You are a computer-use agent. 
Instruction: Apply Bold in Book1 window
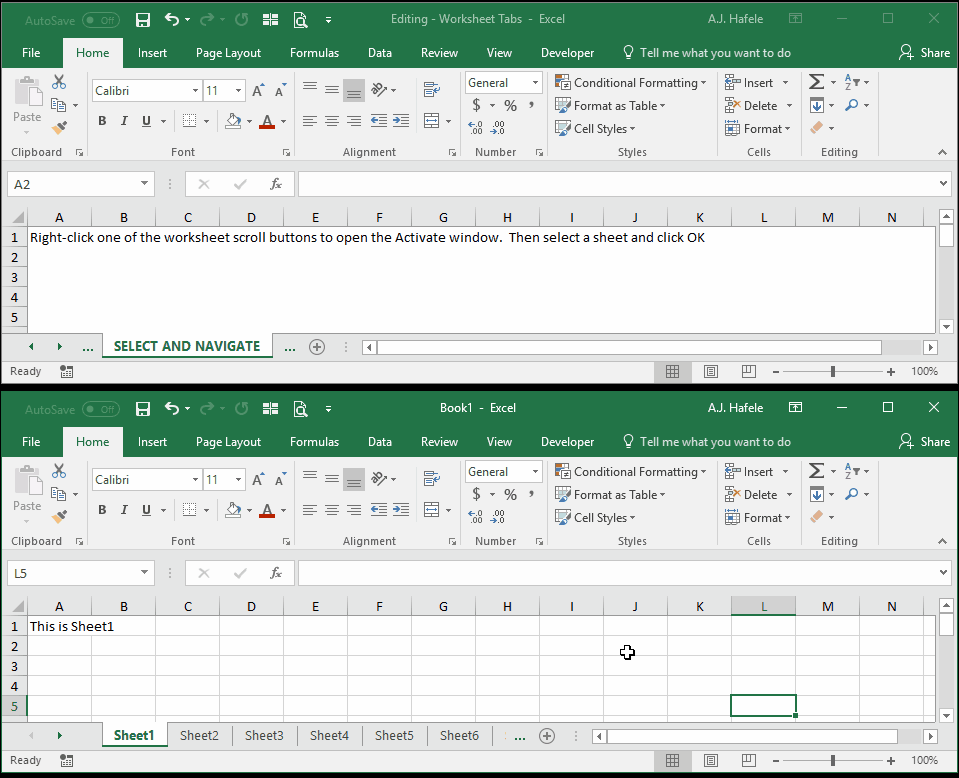102,510
